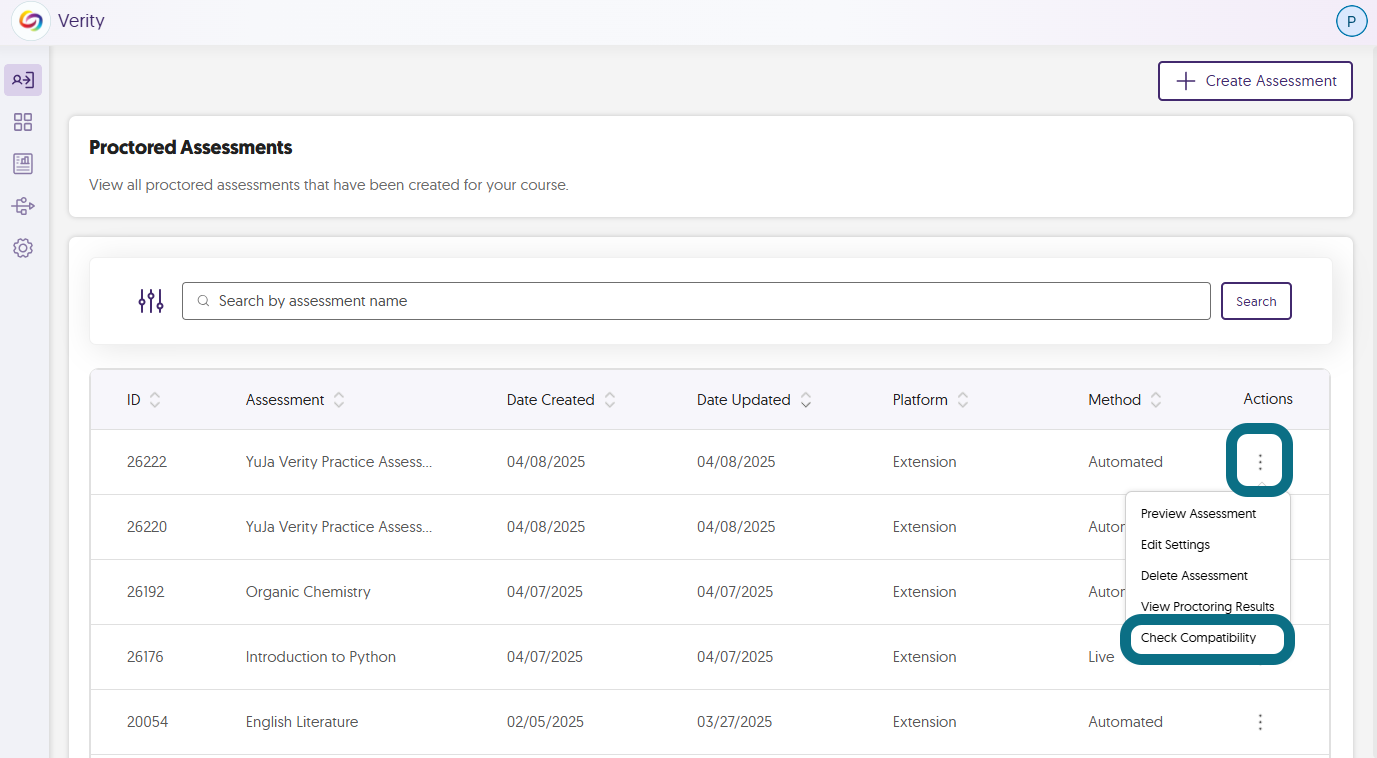
Task: Sort by Date Updated column
Action: click(806, 400)
